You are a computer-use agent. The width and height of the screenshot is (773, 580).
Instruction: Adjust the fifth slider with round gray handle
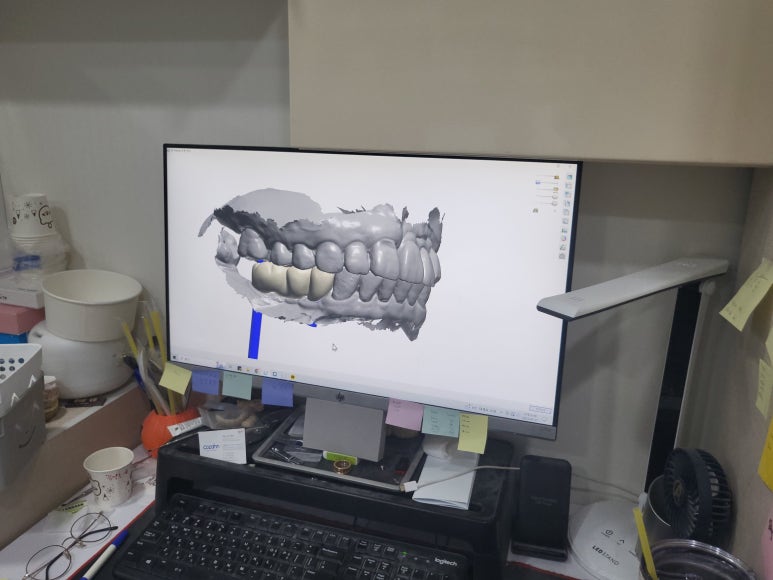pos(555,203)
